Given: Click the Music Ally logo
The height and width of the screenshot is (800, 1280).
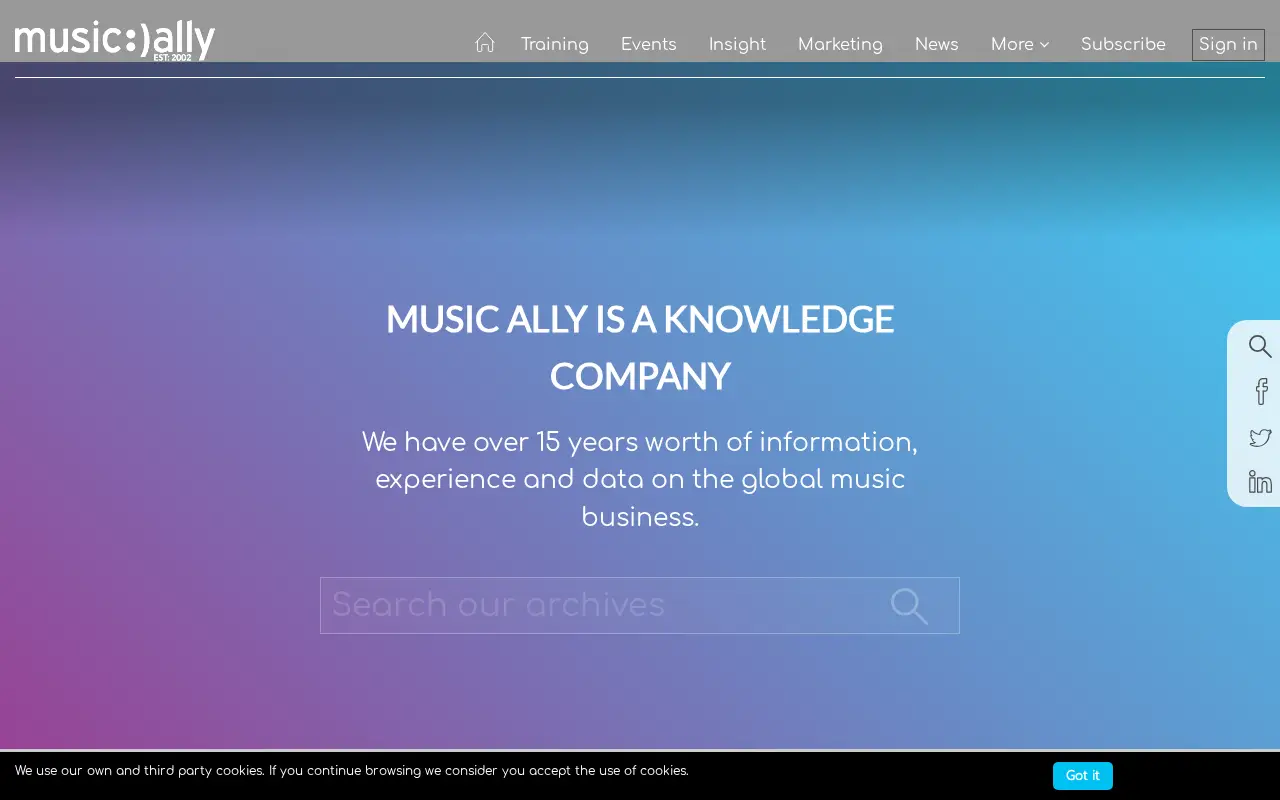Looking at the screenshot, I should coord(115,41).
